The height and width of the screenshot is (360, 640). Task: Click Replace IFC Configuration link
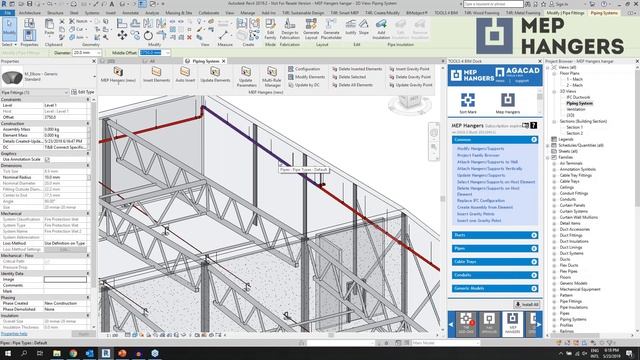481,201
